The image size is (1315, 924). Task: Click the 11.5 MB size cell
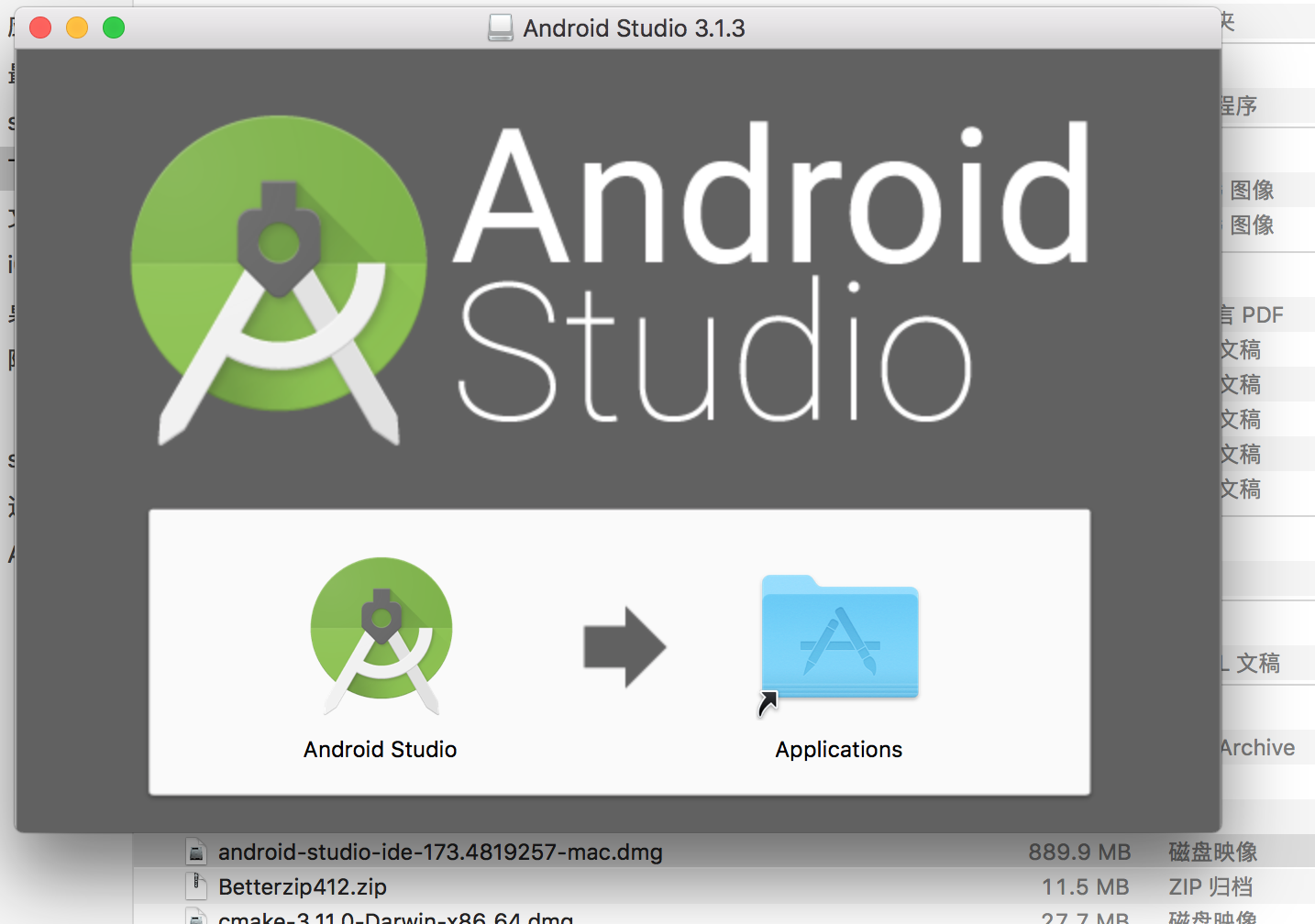[x=1085, y=887]
